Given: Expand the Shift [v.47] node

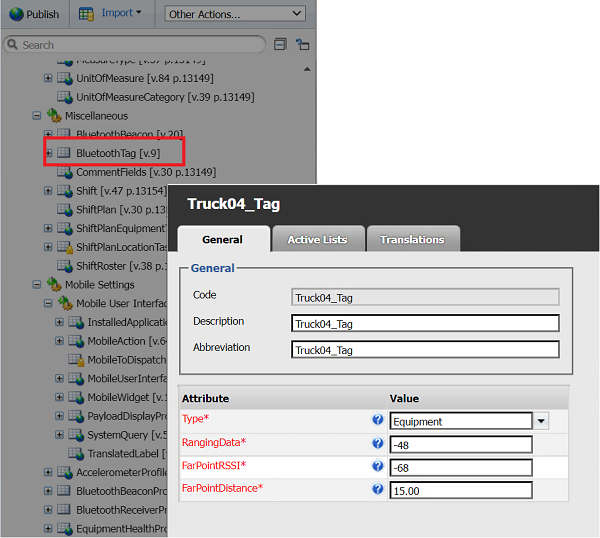Looking at the screenshot, I should [48, 191].
